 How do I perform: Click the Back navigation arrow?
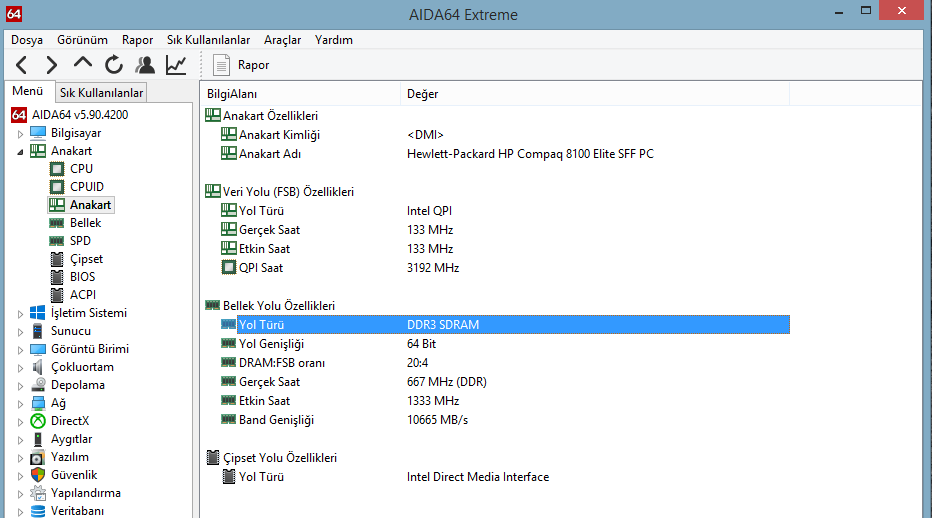tap(23, 65)
